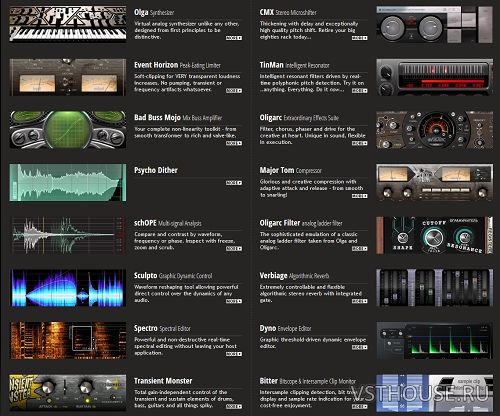Screen dimensions: 500x416
Task: Open the Bitter Bitscope title link
Action: [x=308, y=381]
